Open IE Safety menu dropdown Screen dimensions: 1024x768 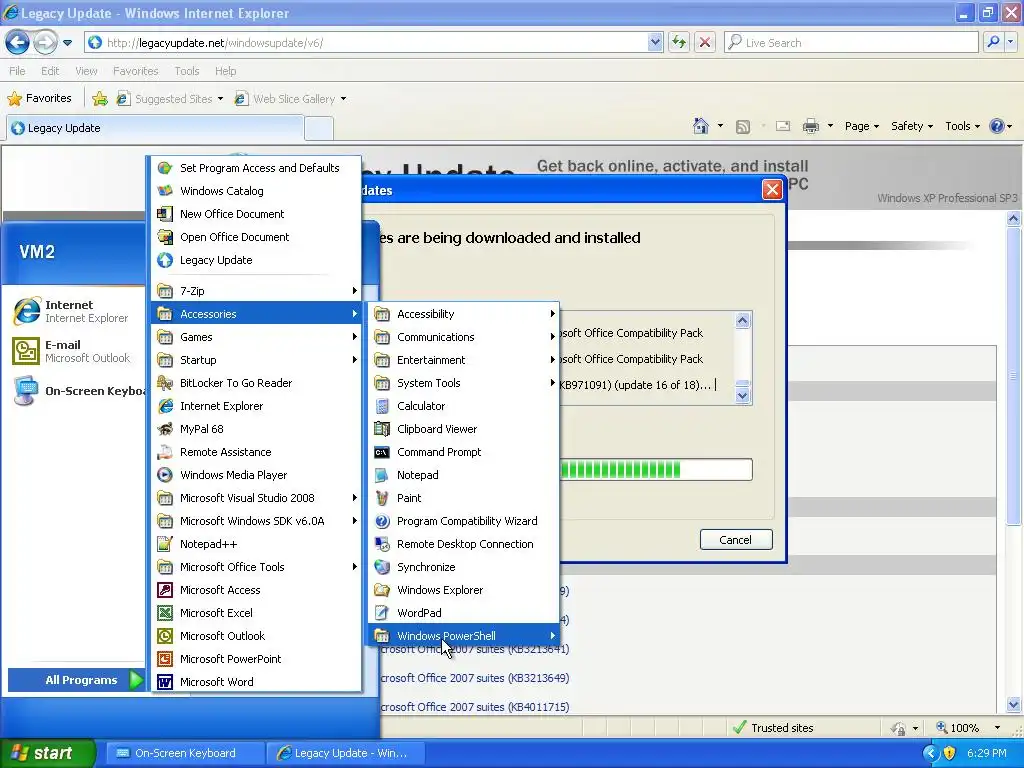(912, 126)
